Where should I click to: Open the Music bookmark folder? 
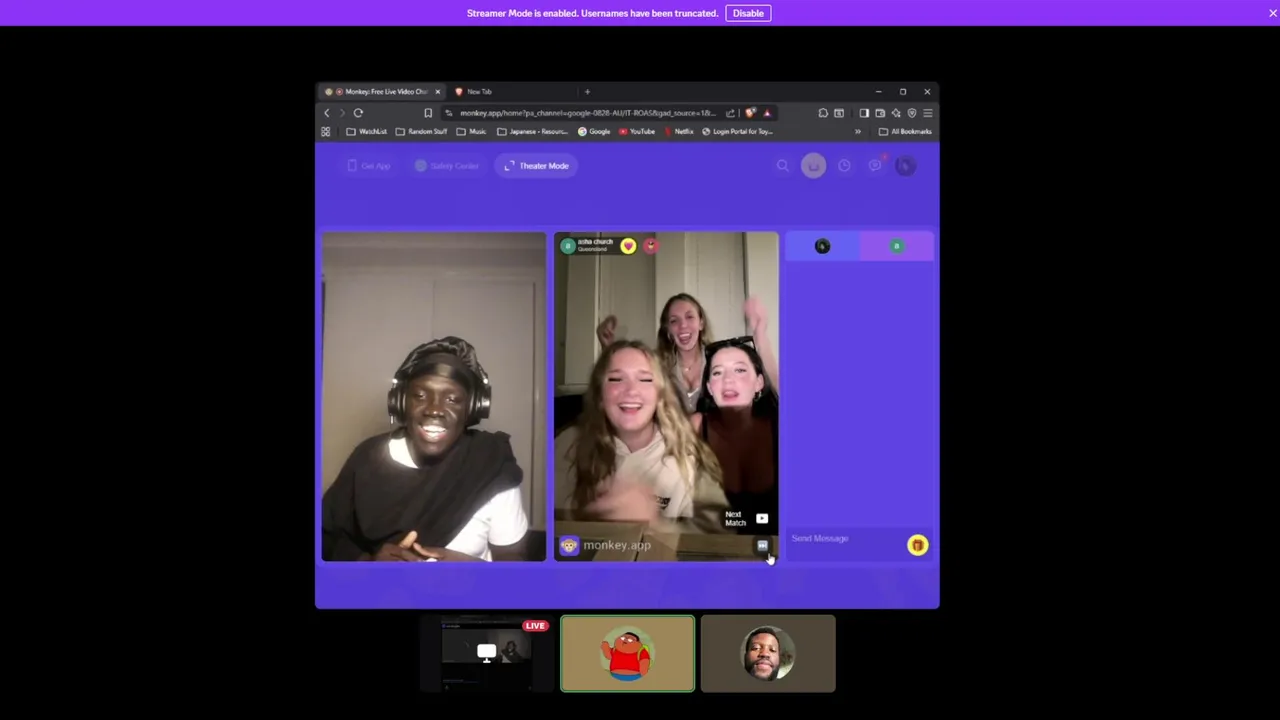tap(471, 132)
